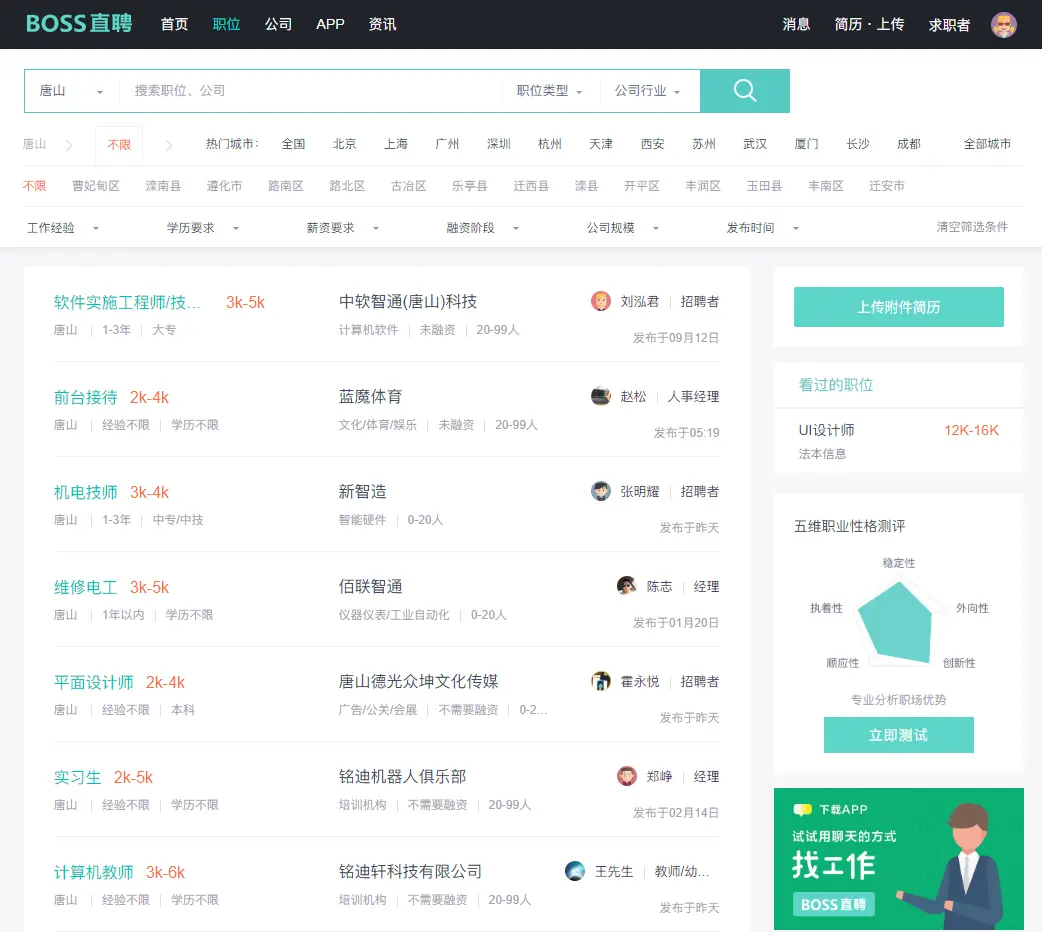Filter by district 路南区
The height and width of the screenshot is (932, 1042).
[x=286, y=185]
